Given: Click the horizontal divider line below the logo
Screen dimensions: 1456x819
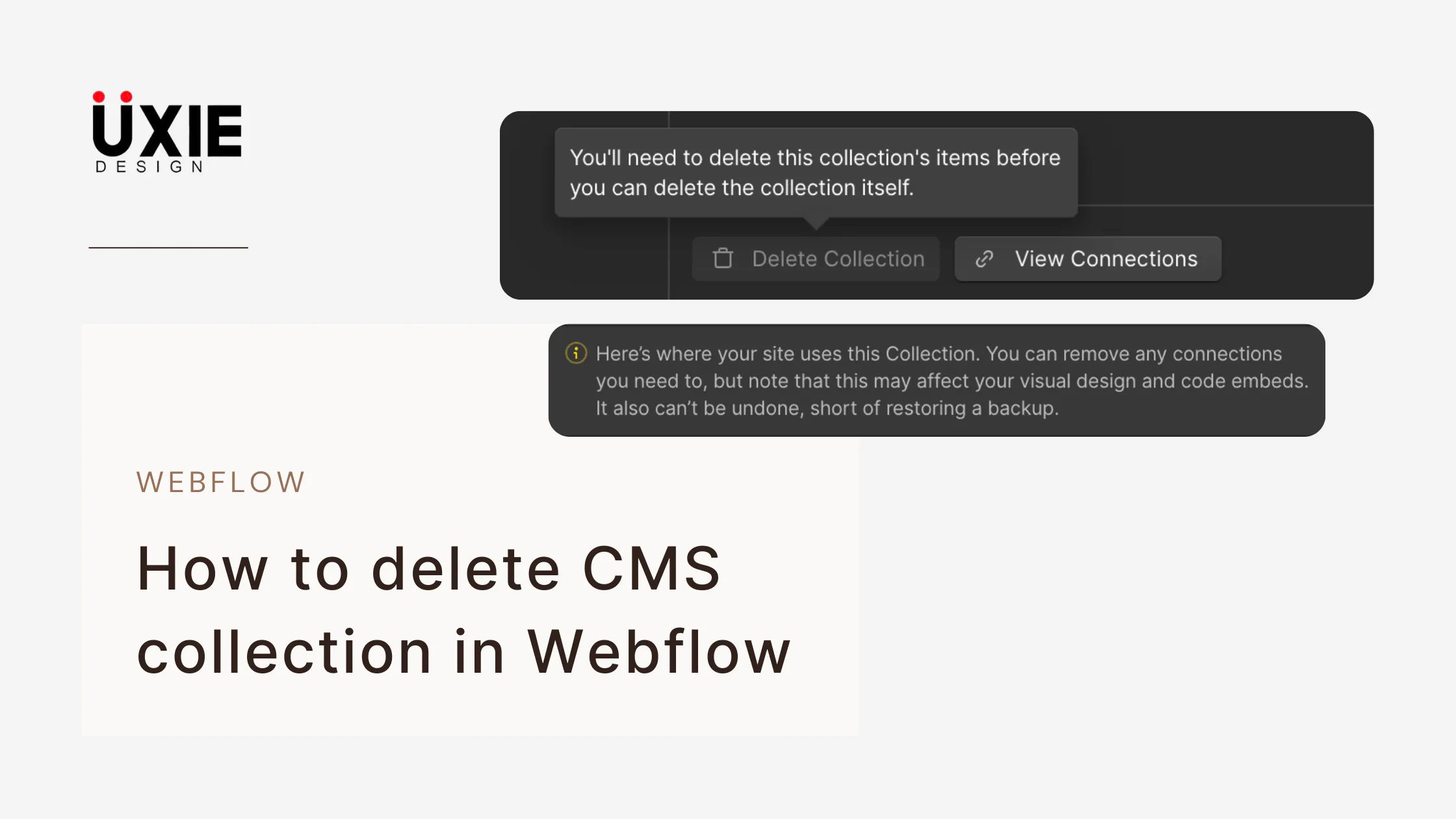Looking at the screenshot, I should [168, 247].
